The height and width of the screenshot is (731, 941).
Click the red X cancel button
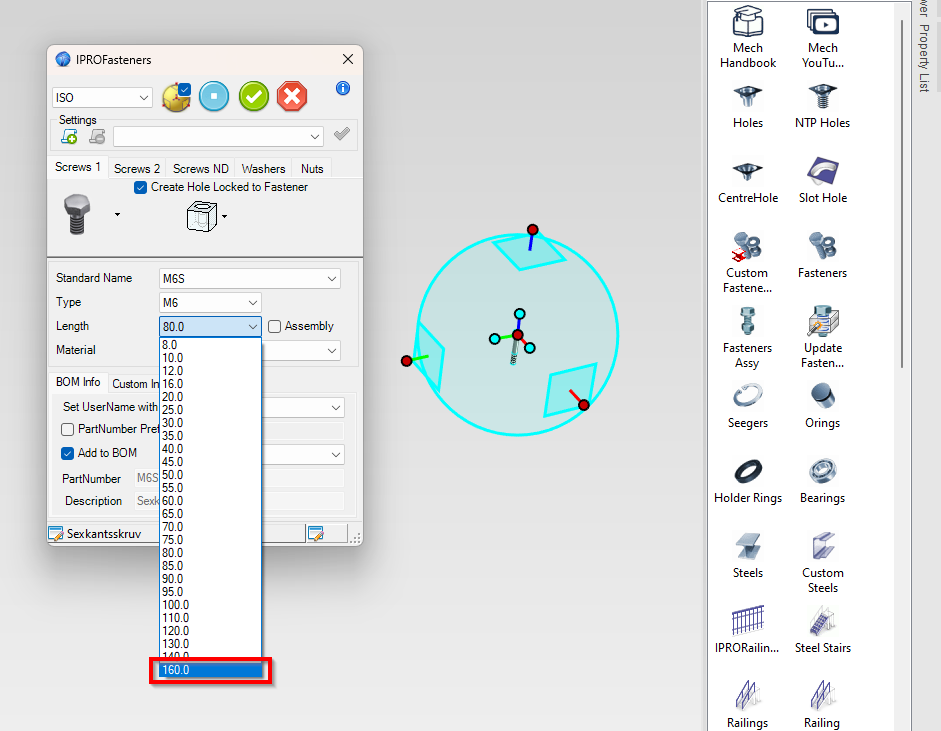tap(292, 97)
